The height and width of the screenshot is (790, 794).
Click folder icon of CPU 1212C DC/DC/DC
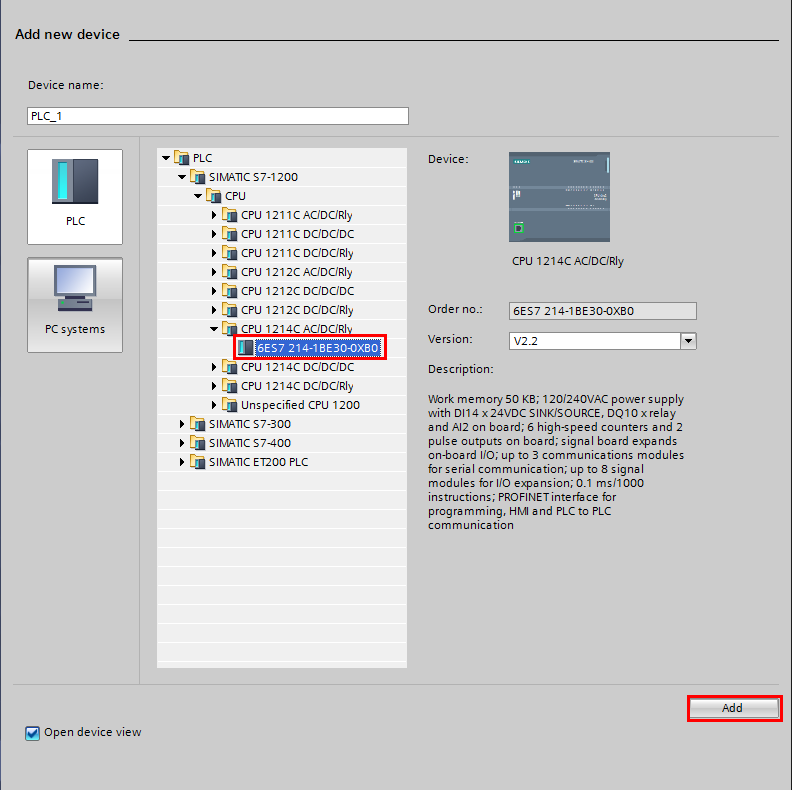click(x=230, y=291)
